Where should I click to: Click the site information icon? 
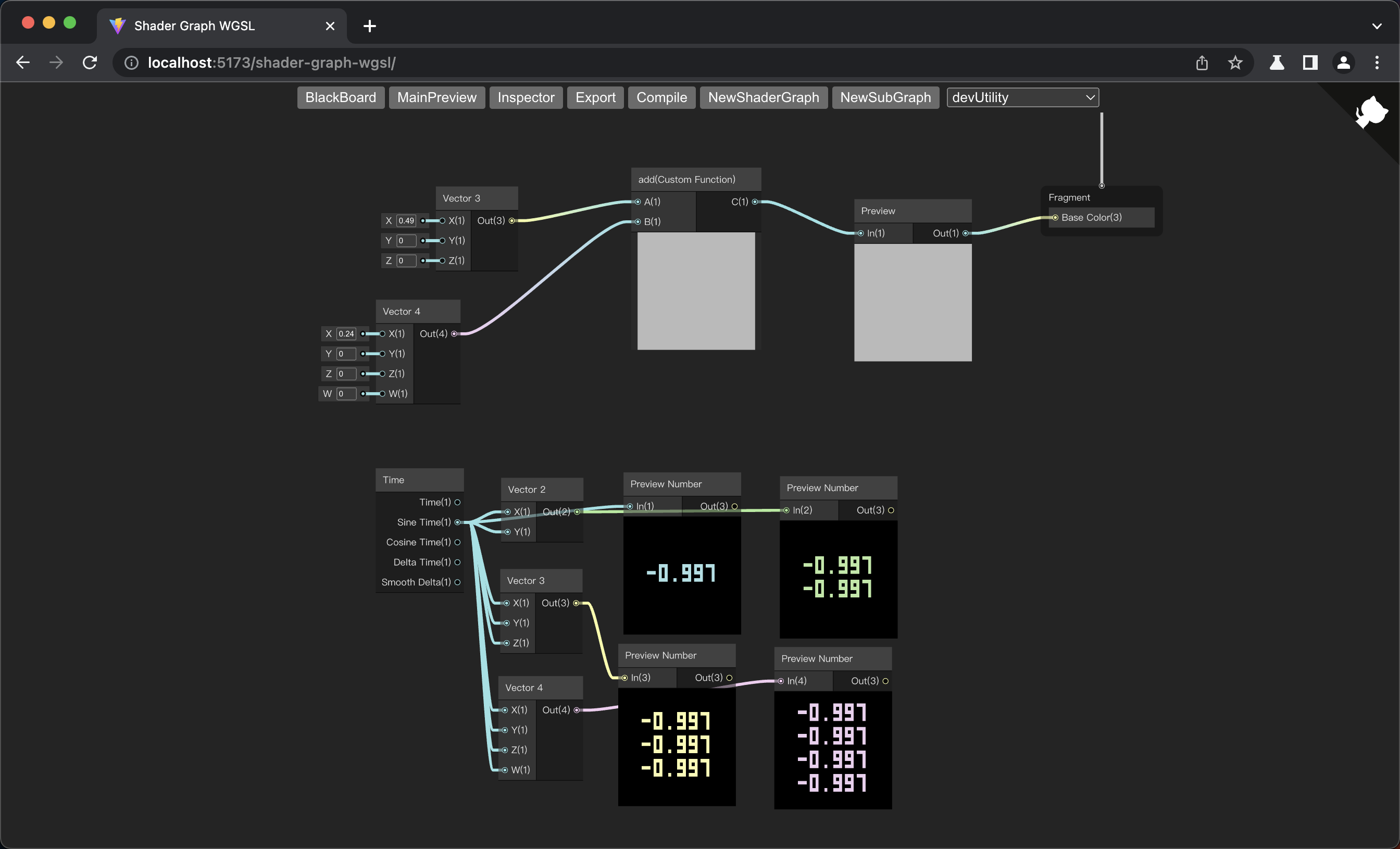pos(131,63)
